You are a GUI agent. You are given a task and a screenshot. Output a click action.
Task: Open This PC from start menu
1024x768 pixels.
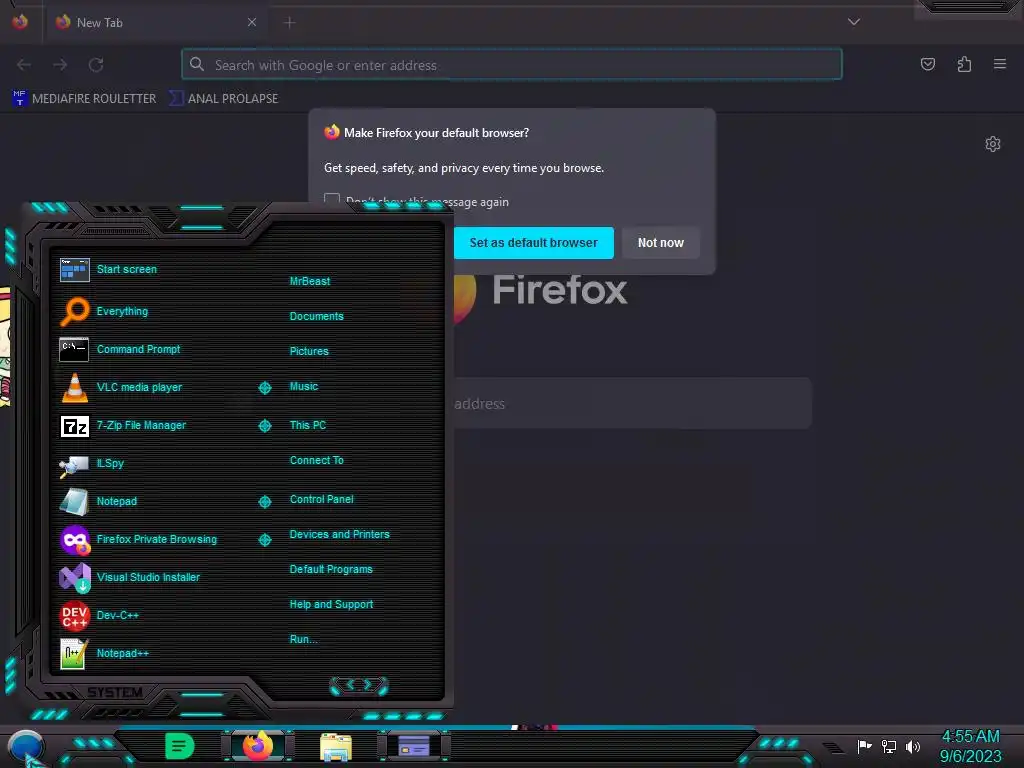[x=308, y=425]
